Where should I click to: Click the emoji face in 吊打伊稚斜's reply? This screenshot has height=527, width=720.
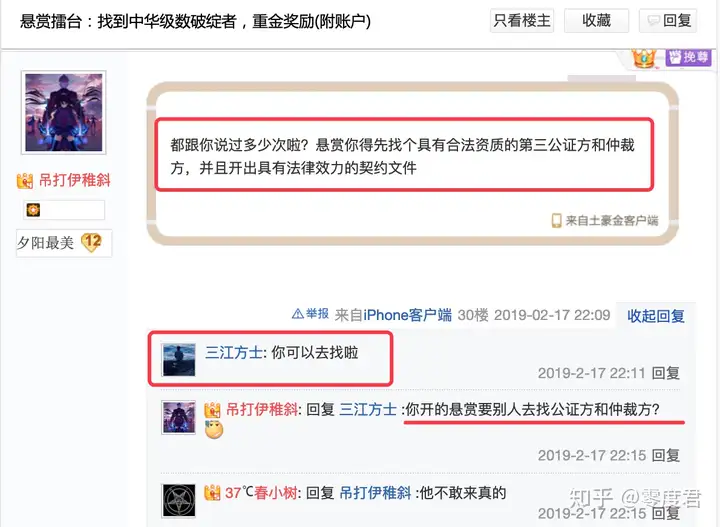[214, 430]
